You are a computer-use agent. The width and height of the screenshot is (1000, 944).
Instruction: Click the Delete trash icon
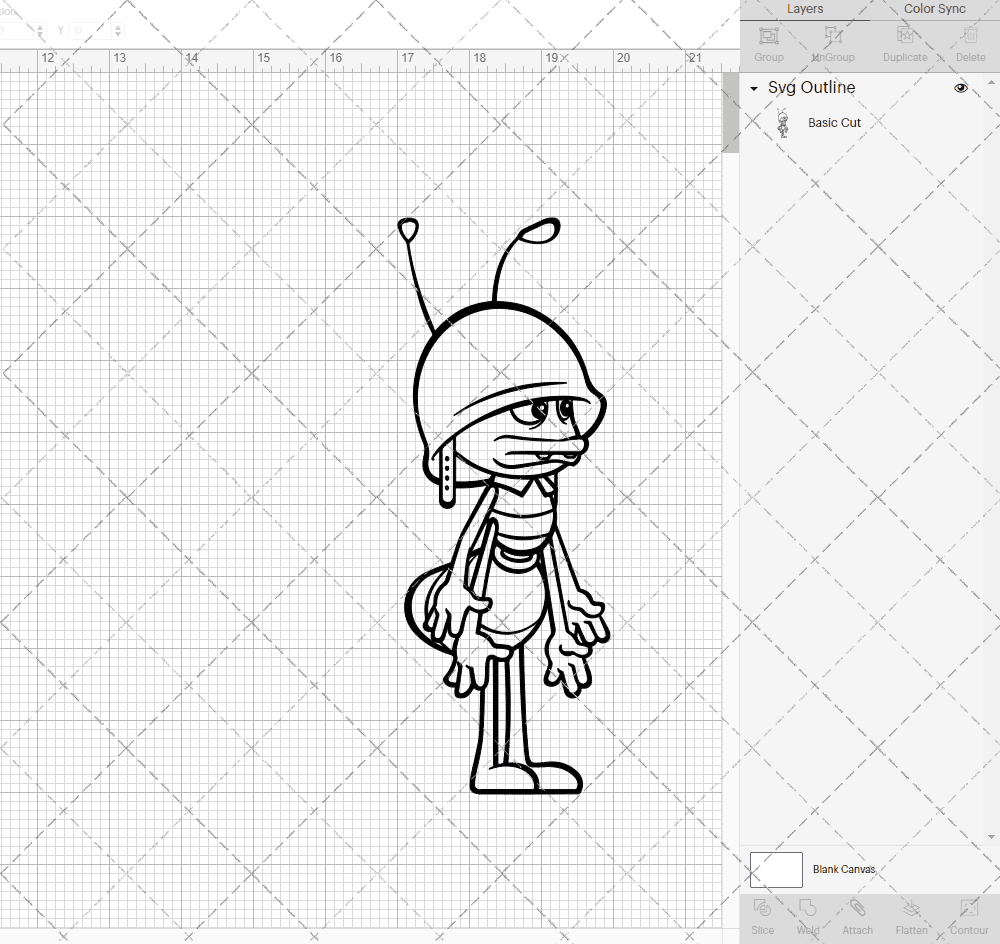(970, 36)
